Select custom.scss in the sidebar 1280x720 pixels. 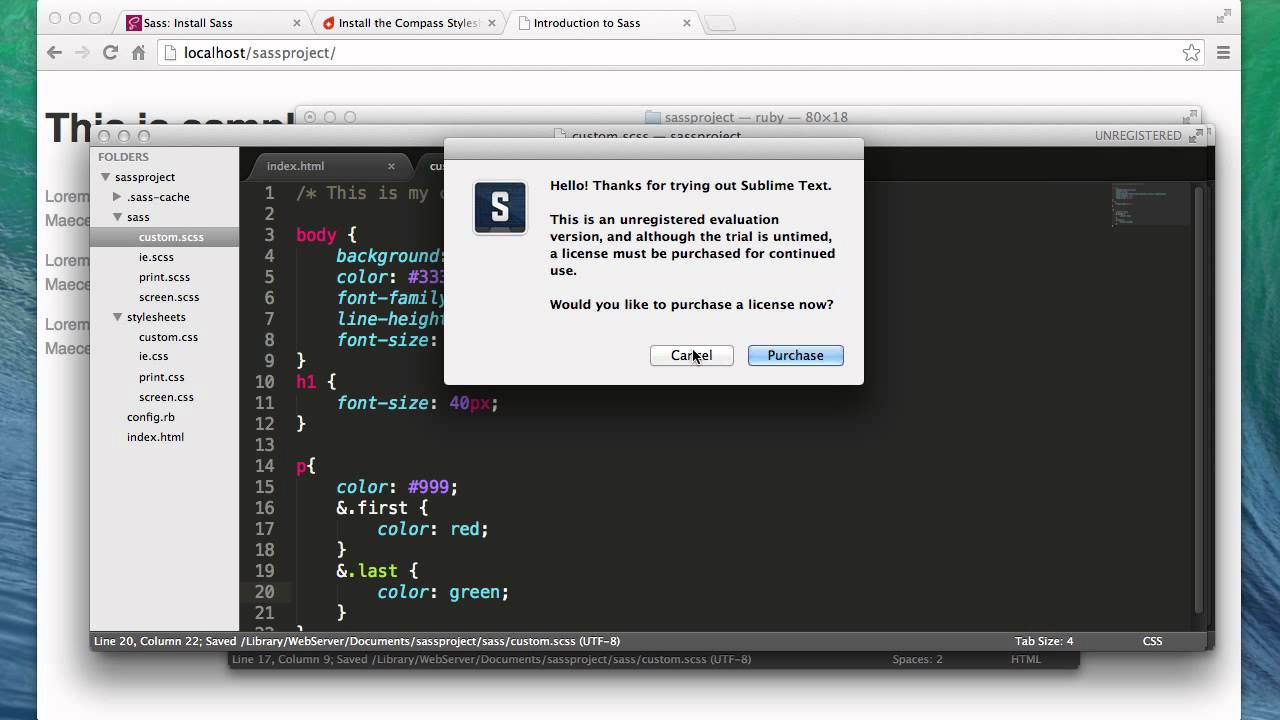point(171,237)
